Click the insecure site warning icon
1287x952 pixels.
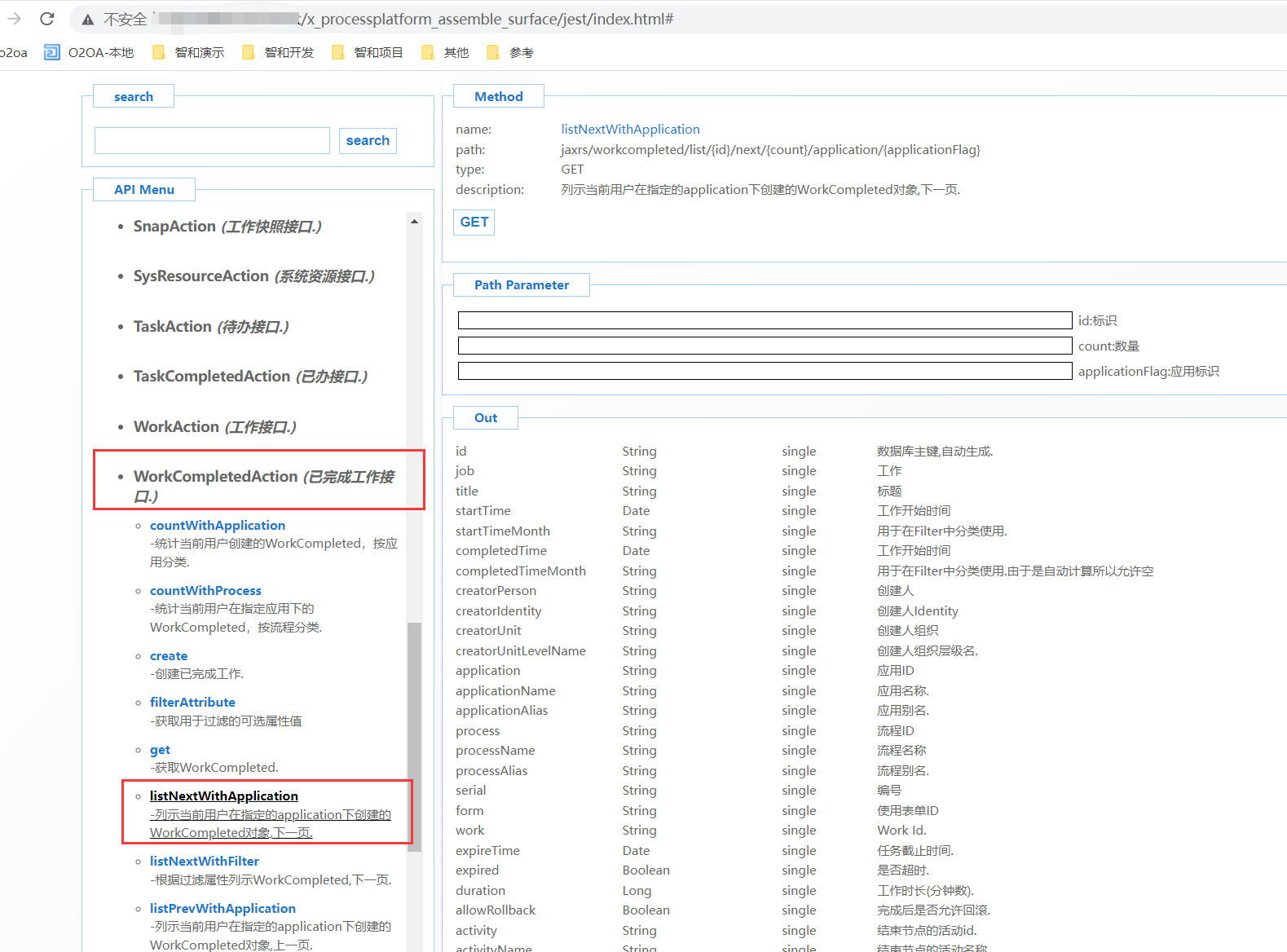(x=88, y=20)
